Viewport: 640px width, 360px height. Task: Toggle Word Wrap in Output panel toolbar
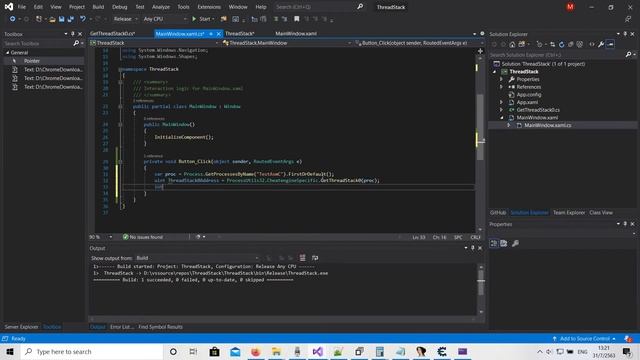[315, 258]
